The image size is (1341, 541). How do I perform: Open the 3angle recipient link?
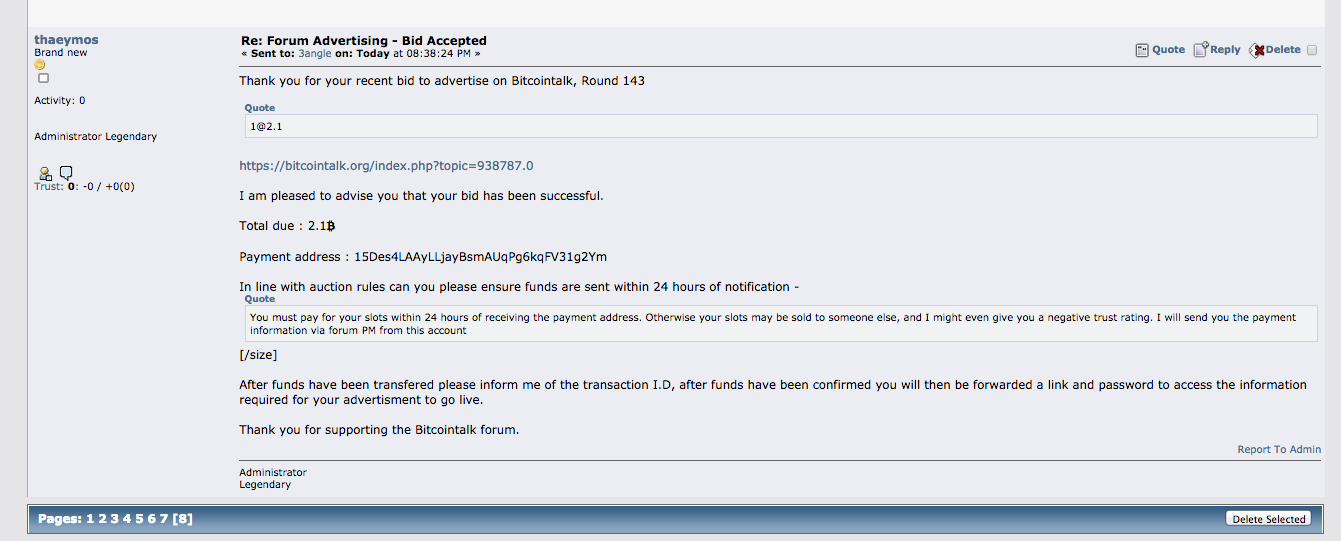pos(315,54)
